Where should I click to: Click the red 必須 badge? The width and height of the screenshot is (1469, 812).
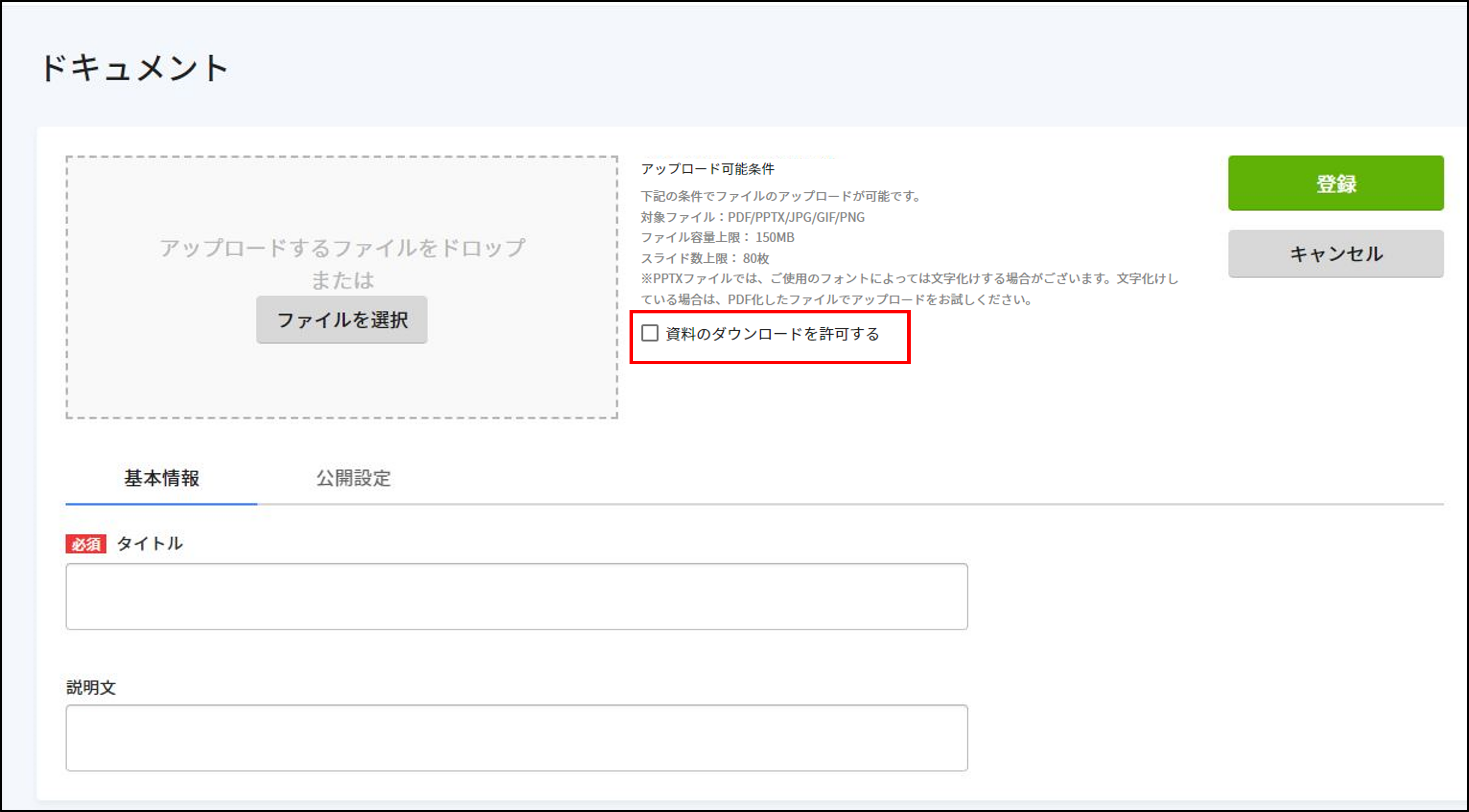(x=86, y=544)
